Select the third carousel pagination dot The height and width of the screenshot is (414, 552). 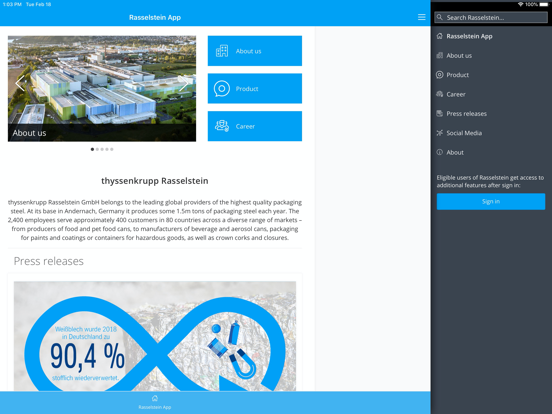tap(102, 149)
